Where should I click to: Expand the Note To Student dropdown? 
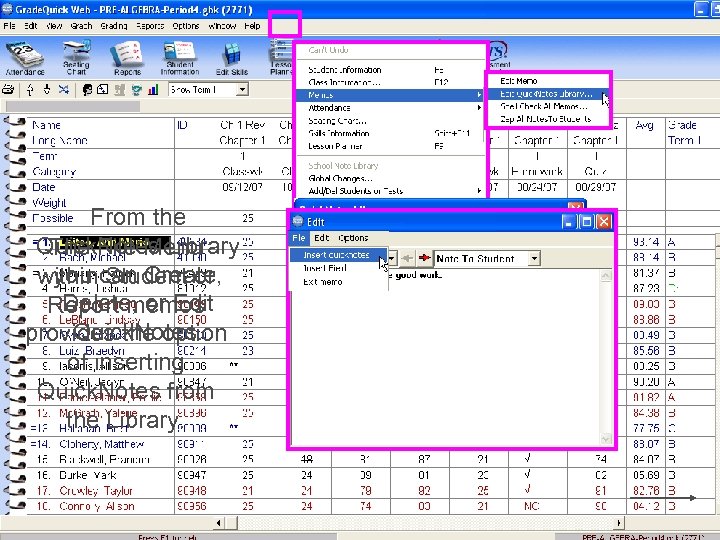click(534, 259)
